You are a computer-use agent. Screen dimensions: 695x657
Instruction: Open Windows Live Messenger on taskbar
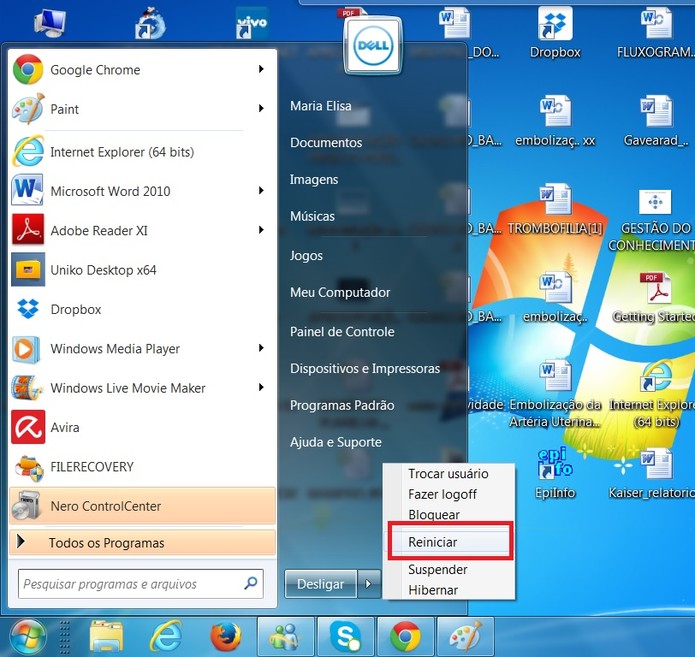point(286,637)
